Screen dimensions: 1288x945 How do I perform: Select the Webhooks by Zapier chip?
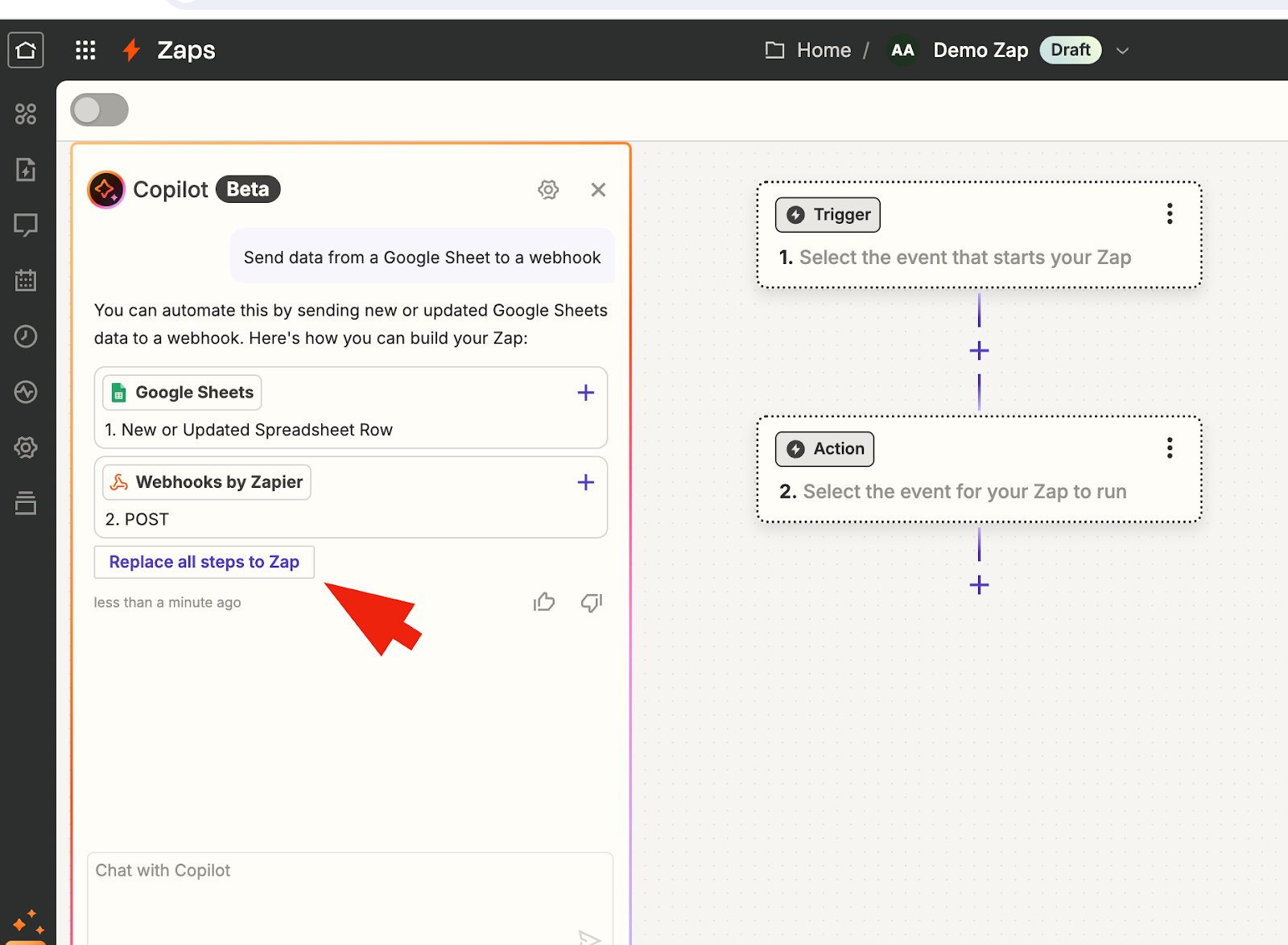tap(207, 482)
